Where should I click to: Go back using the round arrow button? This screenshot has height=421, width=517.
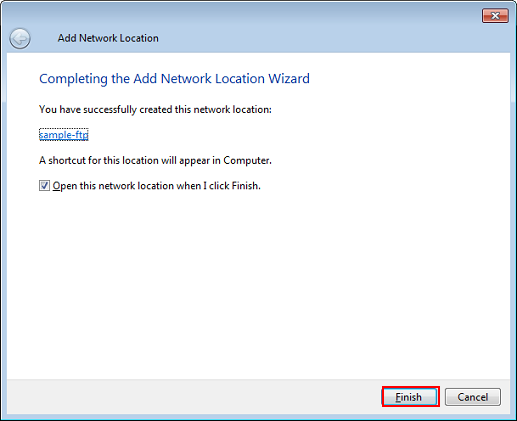(20, 39)
